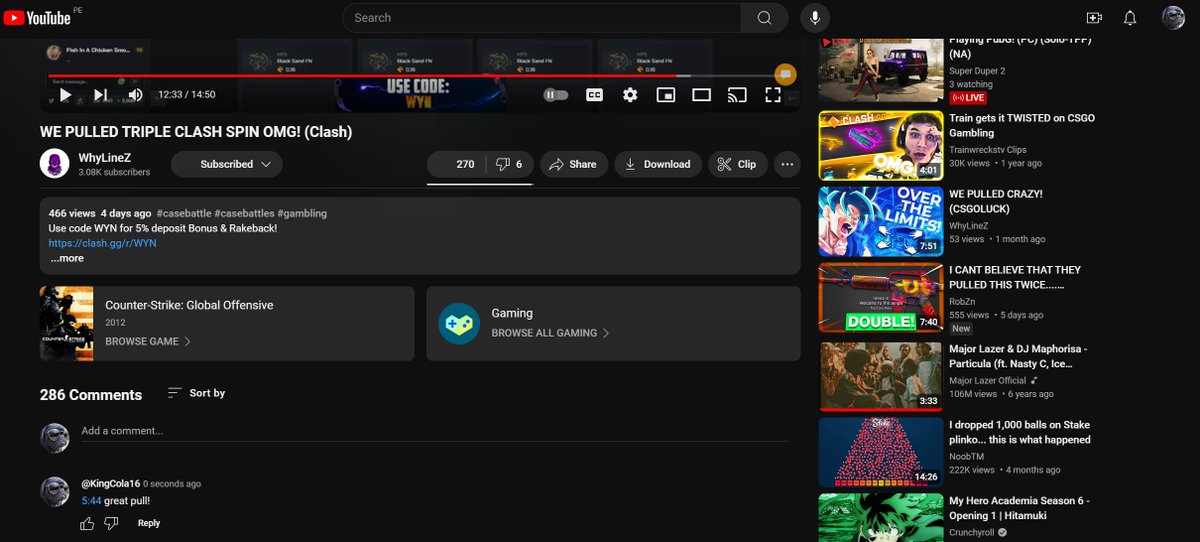Open Major Lazer Particula video thumbnail
The height and width of the screenshot is (542, 1200).
point(880,375)
